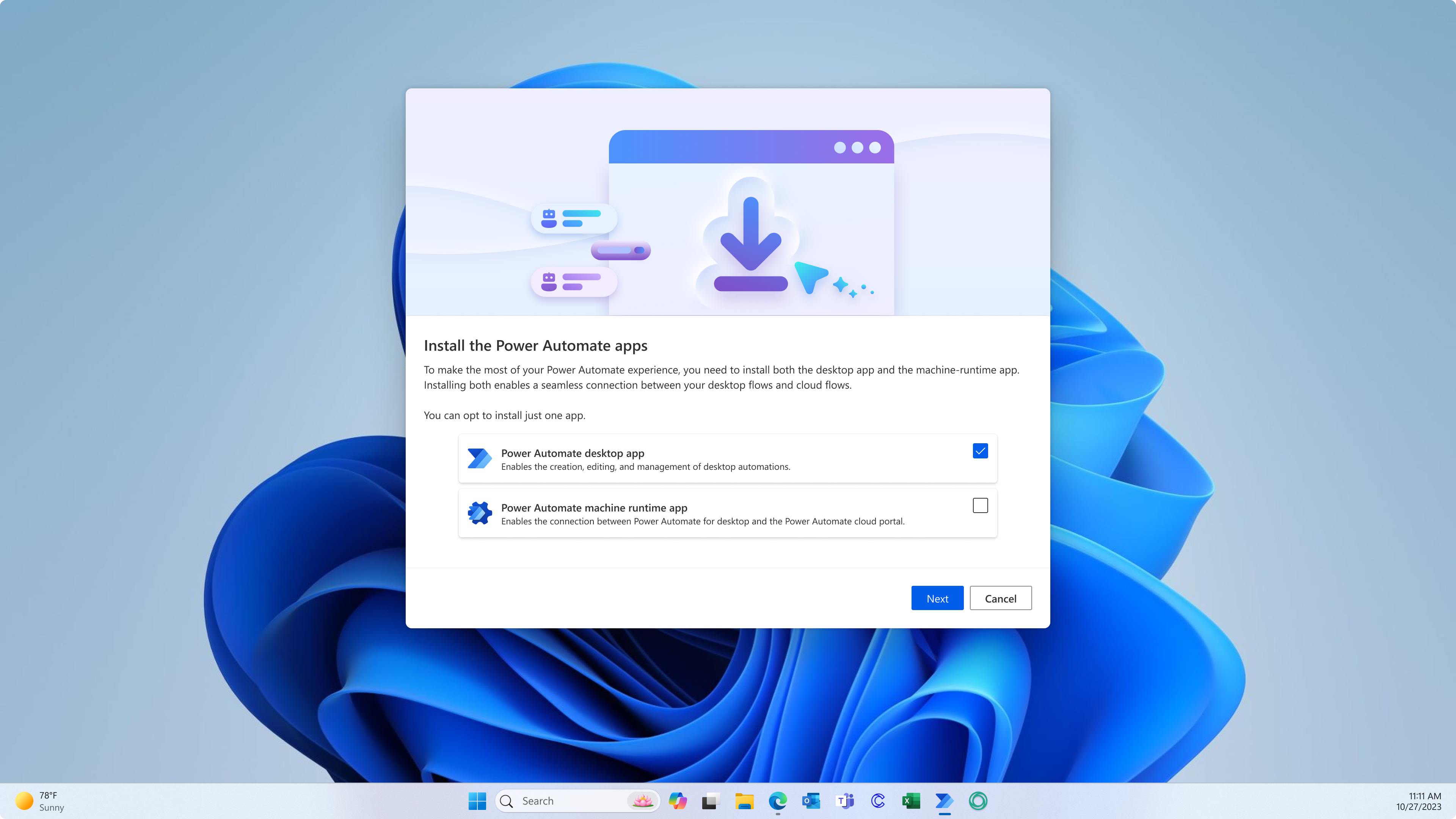Click the green circular taskbar app icon
1456x819 pixels.
point(978,800)
